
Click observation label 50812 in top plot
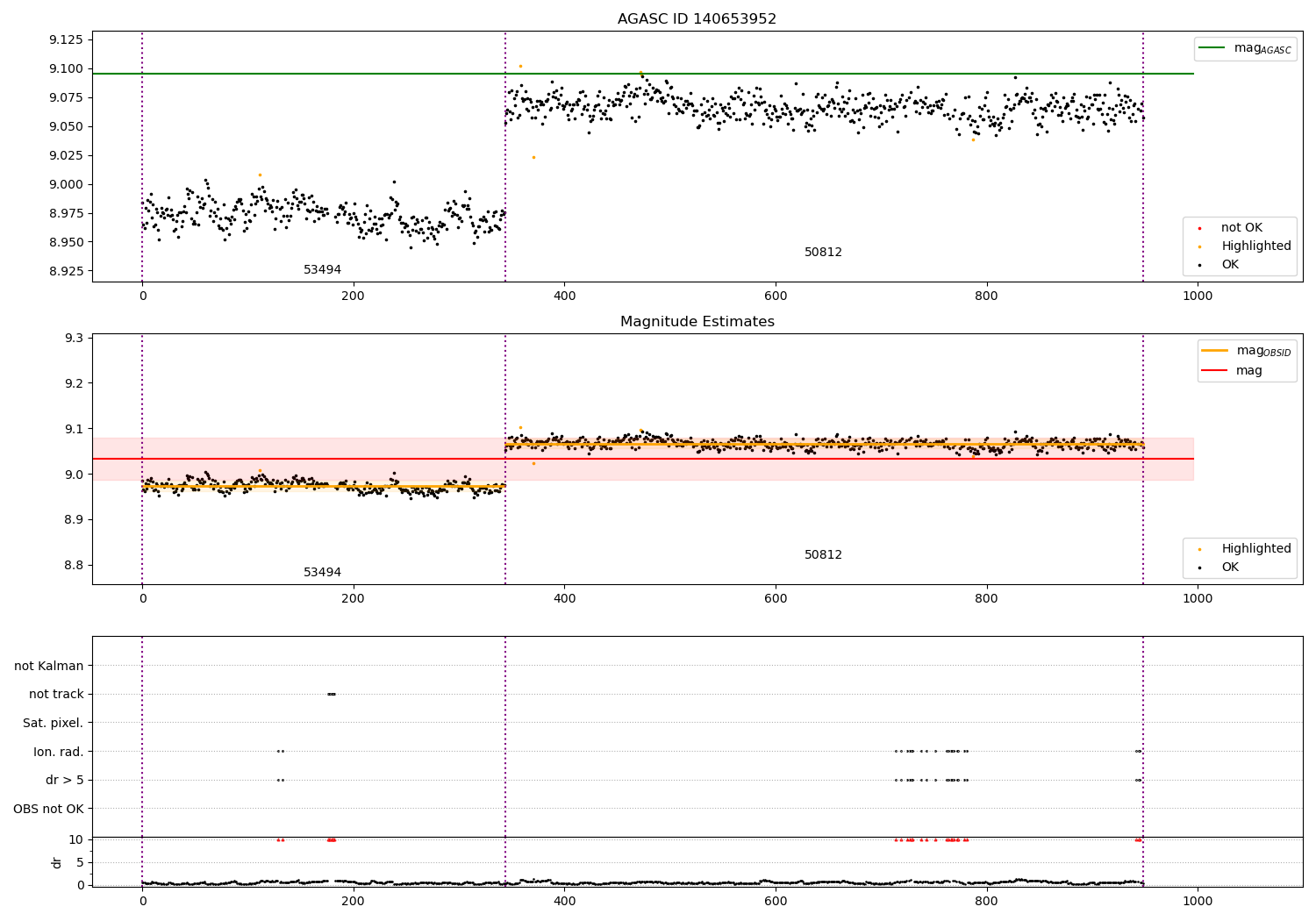823,252
